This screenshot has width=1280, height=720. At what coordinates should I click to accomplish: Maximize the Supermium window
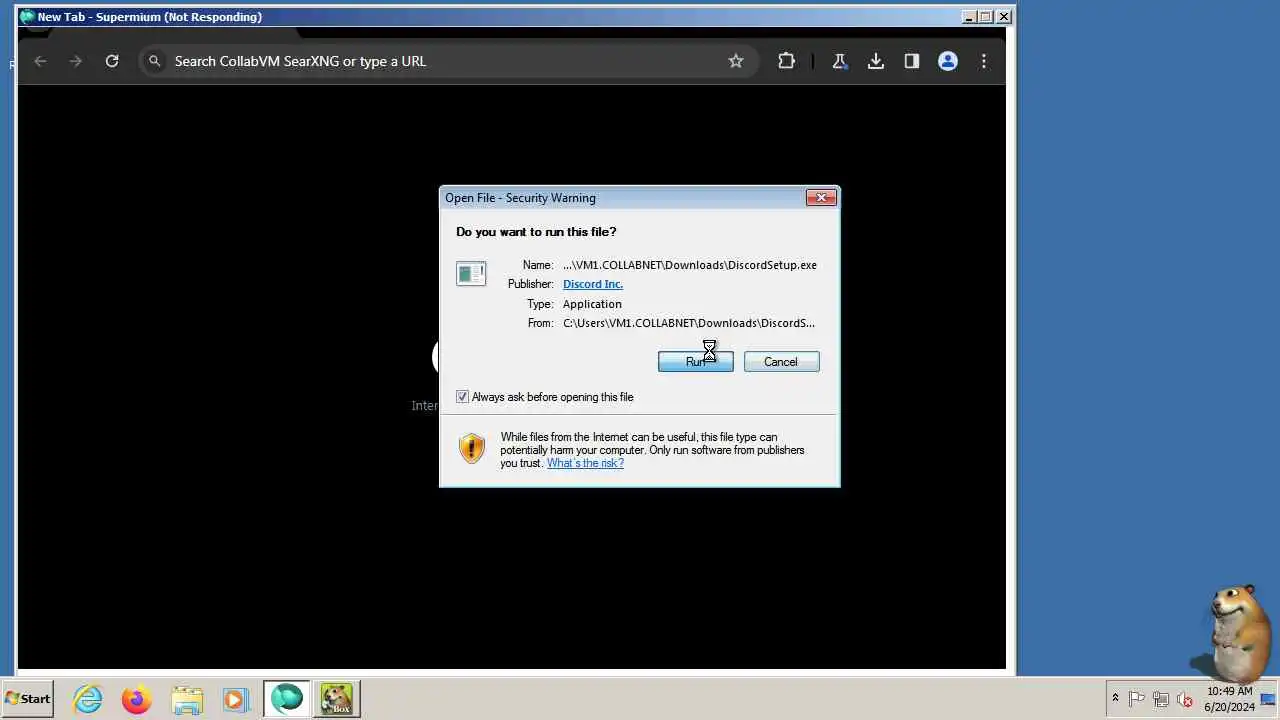click(x=986, y=17)
